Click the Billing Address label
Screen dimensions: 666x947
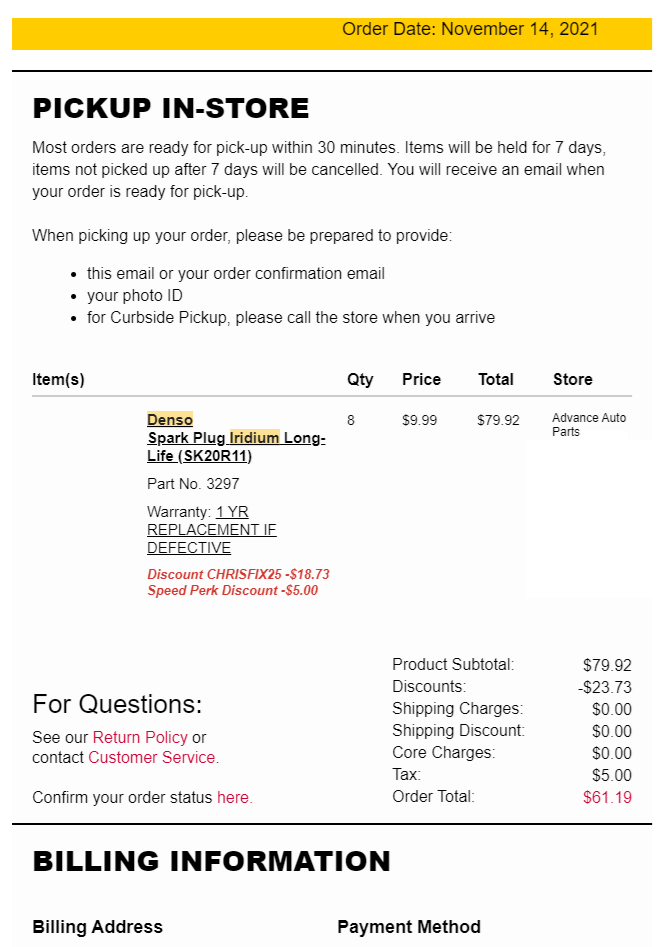tap(97, 926)
